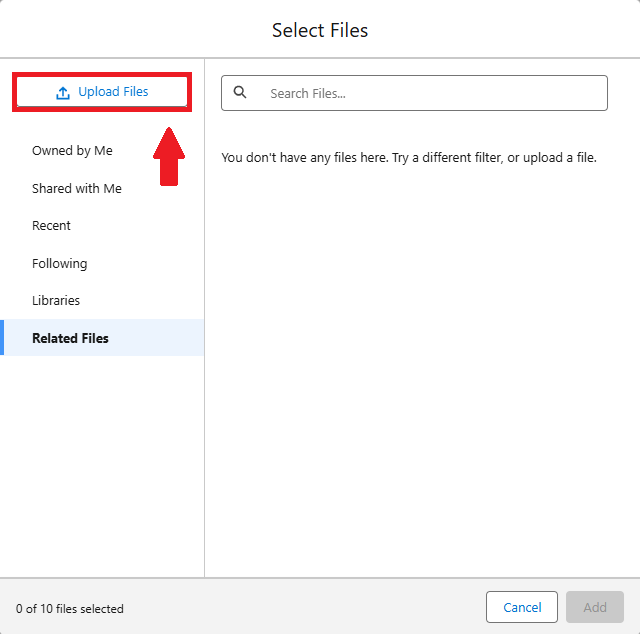Open the Shared with Me filter

click(x=77, y=188)
